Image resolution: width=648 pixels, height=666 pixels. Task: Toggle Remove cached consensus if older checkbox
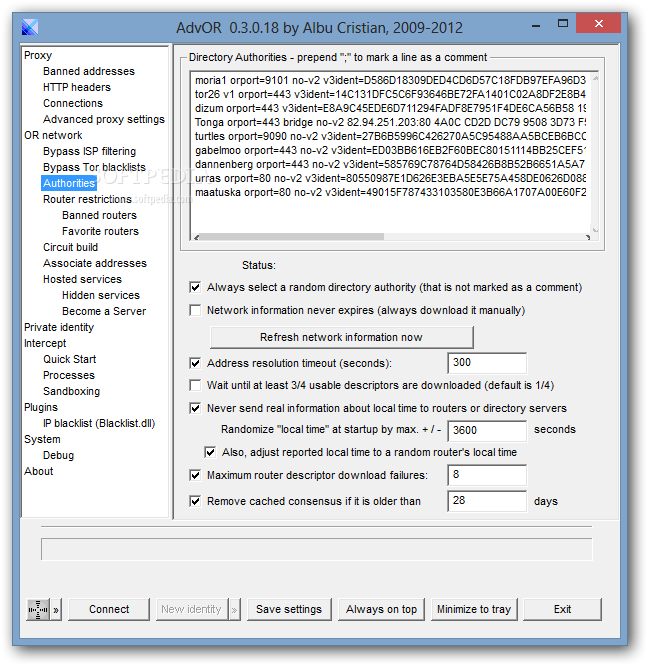[x=195, y=502]
